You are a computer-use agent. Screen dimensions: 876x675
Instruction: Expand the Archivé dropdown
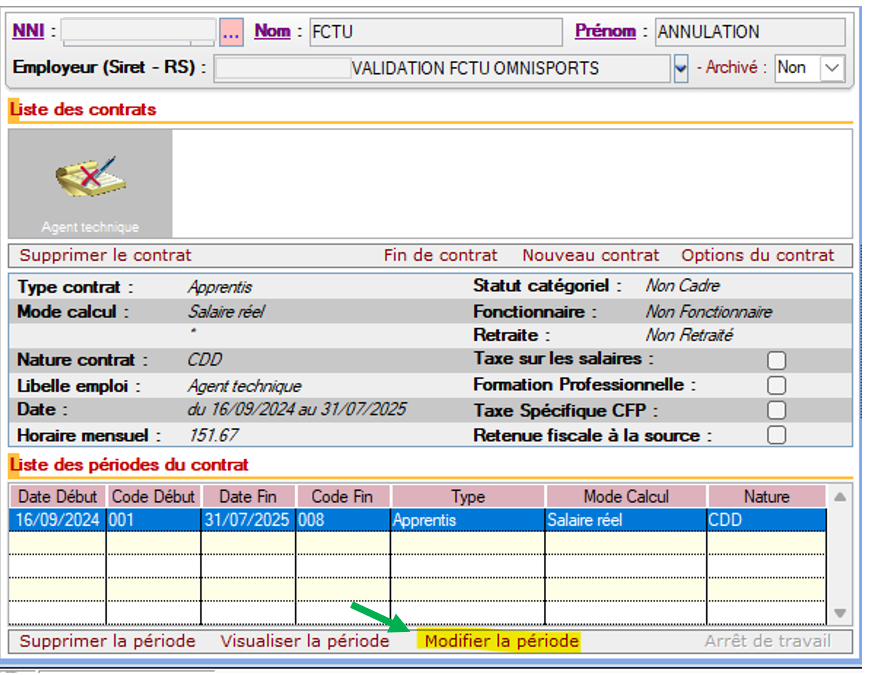(833, 68)
